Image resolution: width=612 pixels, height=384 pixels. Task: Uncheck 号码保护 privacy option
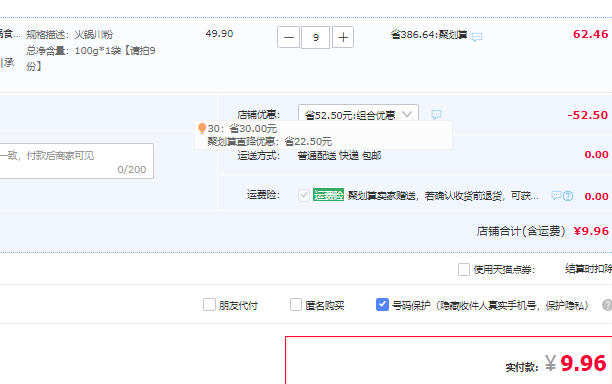pos(382,304)
